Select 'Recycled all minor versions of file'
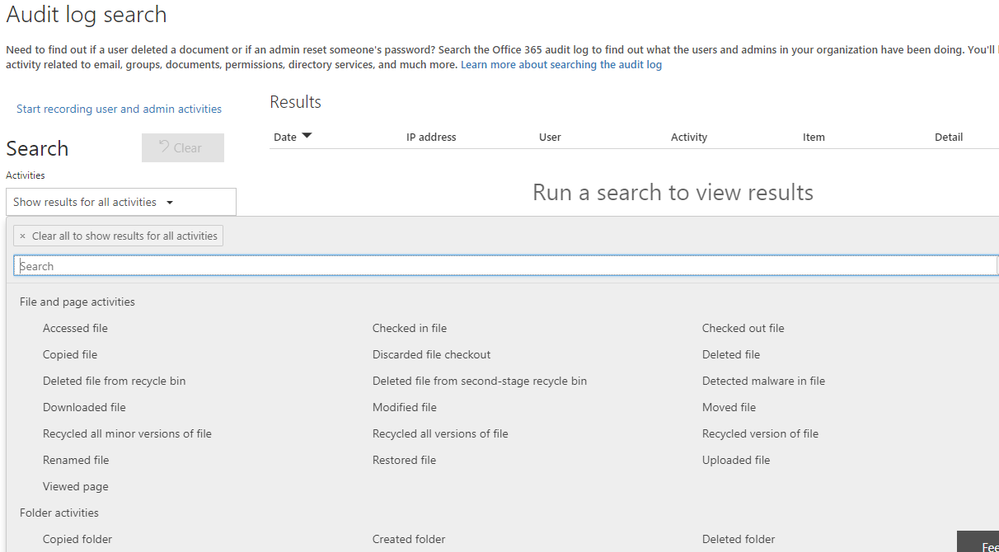This screenshot has width=999, height=552. coord(127,434)
